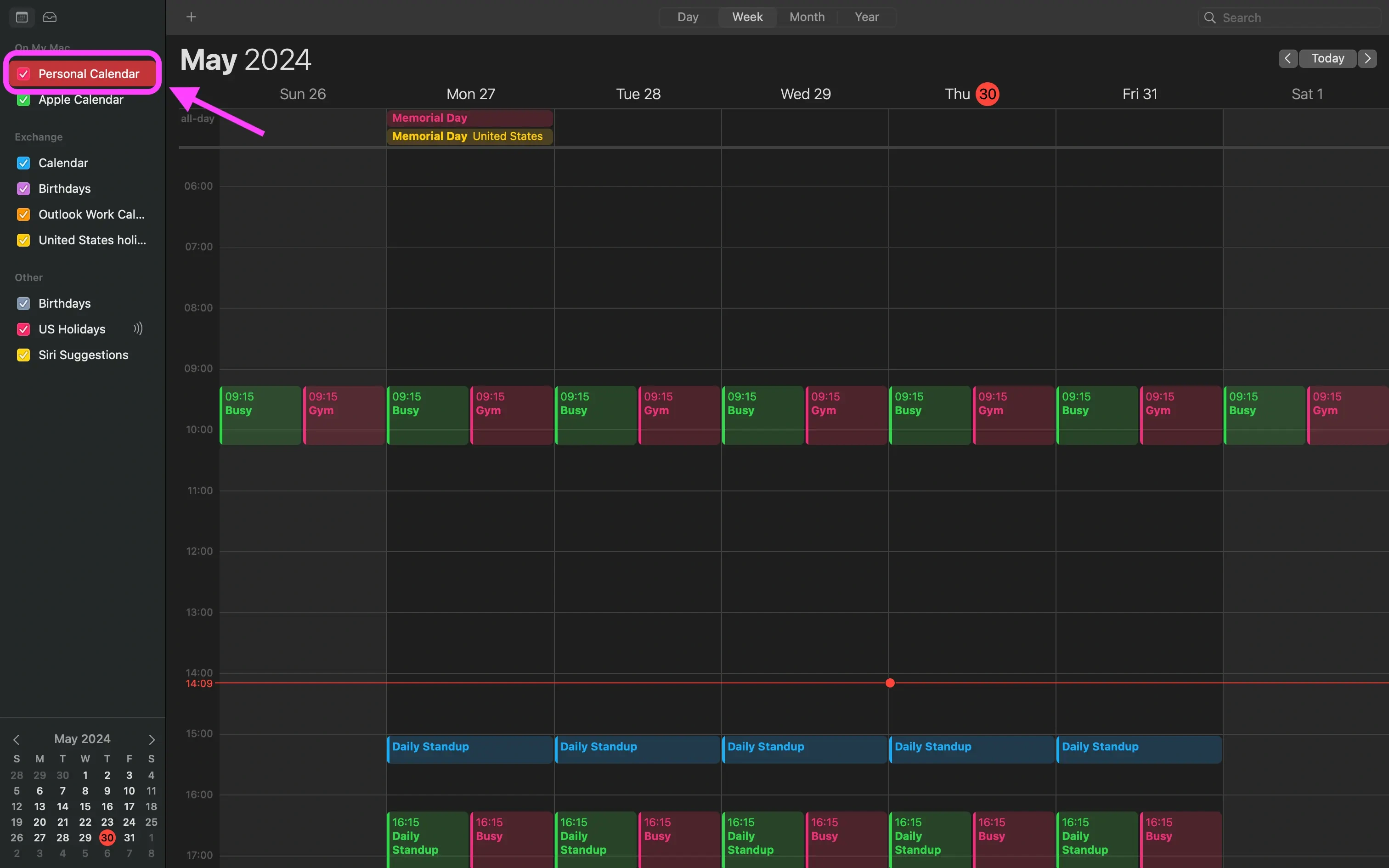Click the Today button
Image resolution: width=1389 pixels, height=868 pixels.
(x=1327, y=59)
